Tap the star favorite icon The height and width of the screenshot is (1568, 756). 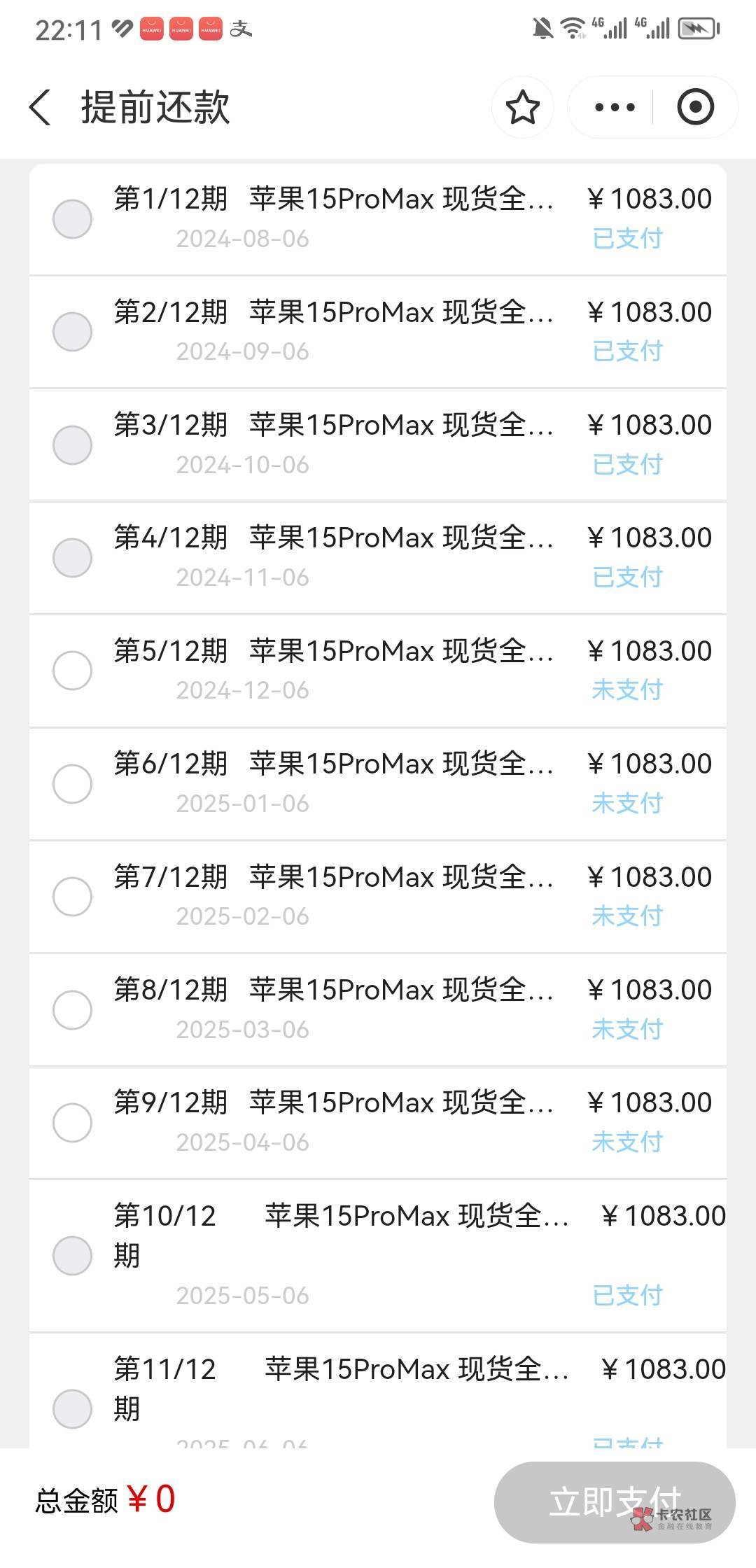click(522, 108)
